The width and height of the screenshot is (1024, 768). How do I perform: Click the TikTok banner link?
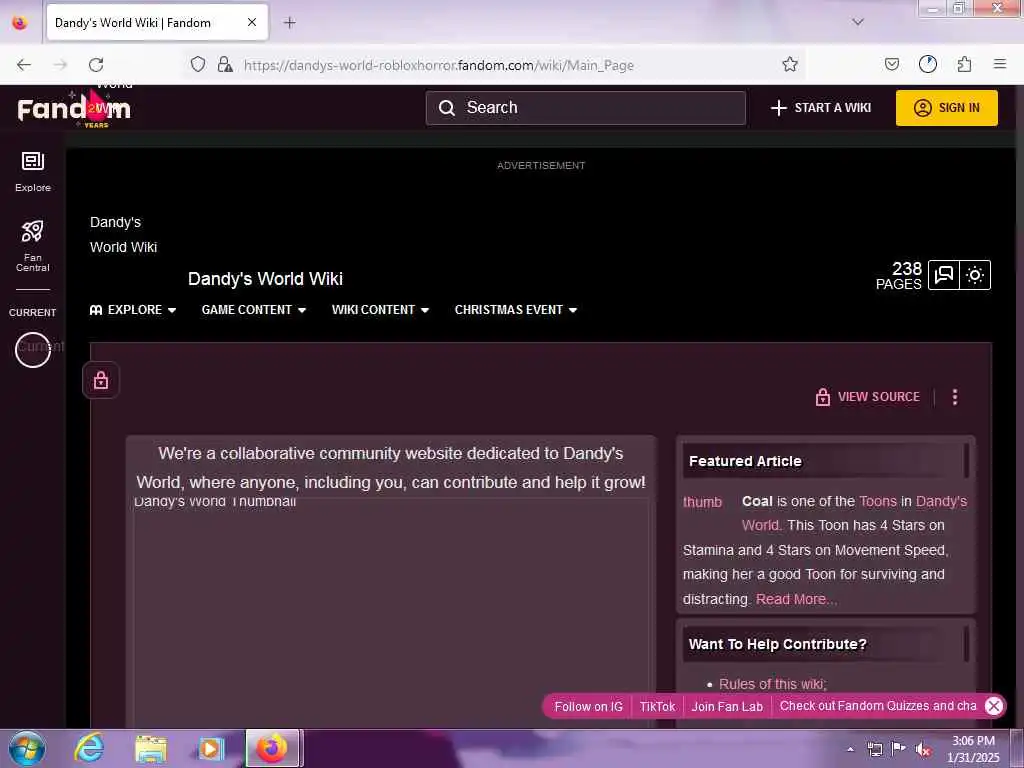[658, 707]
